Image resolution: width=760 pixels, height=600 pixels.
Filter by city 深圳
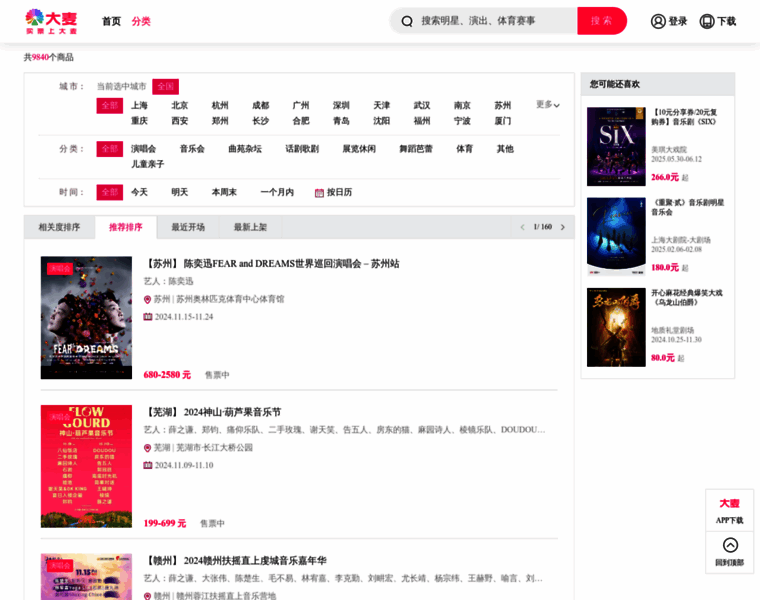point(341,106)
